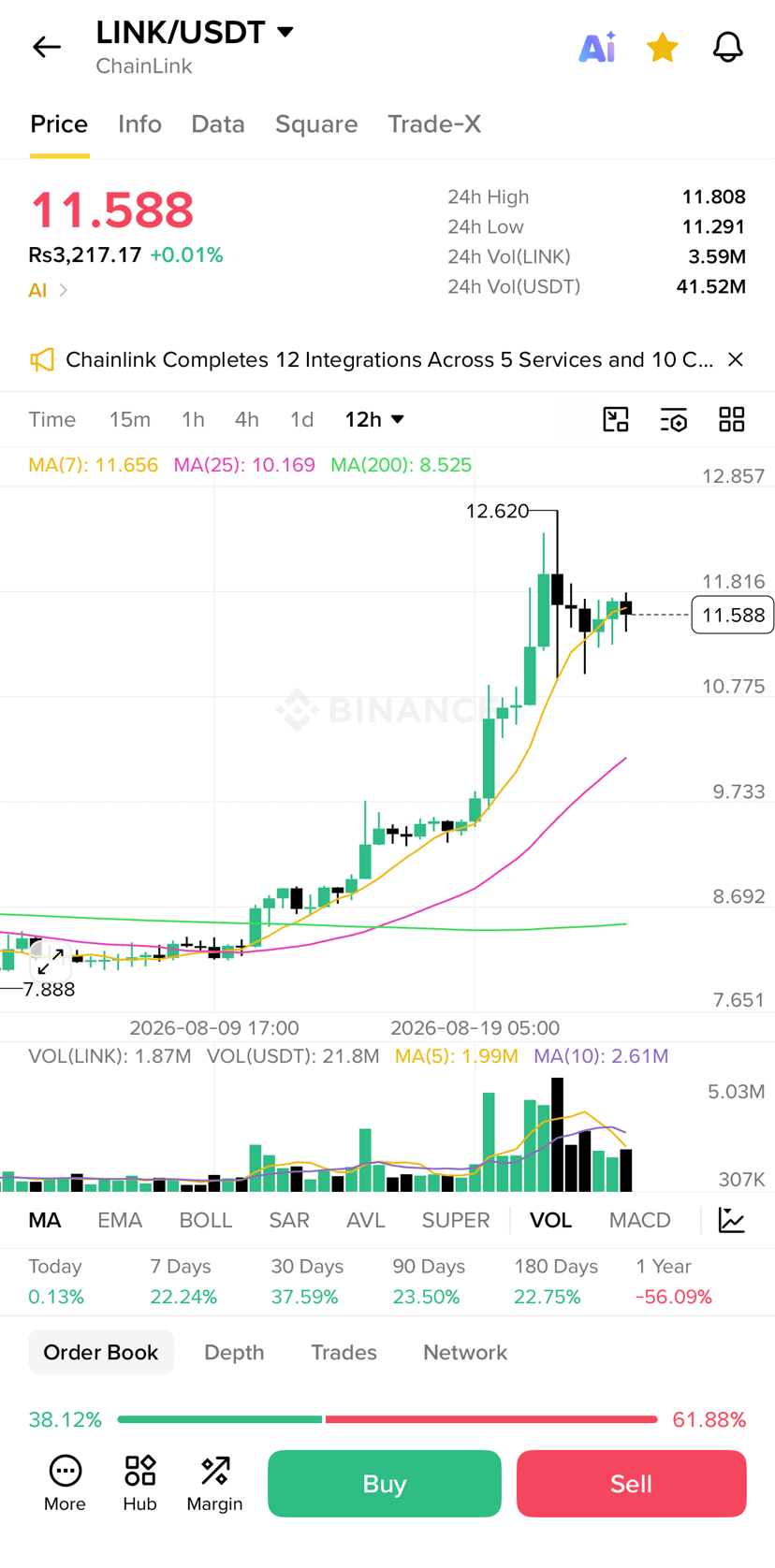This screenshot has height=1568, width=775.
Task: Select the Time chart interval
Action: (52, 419)
